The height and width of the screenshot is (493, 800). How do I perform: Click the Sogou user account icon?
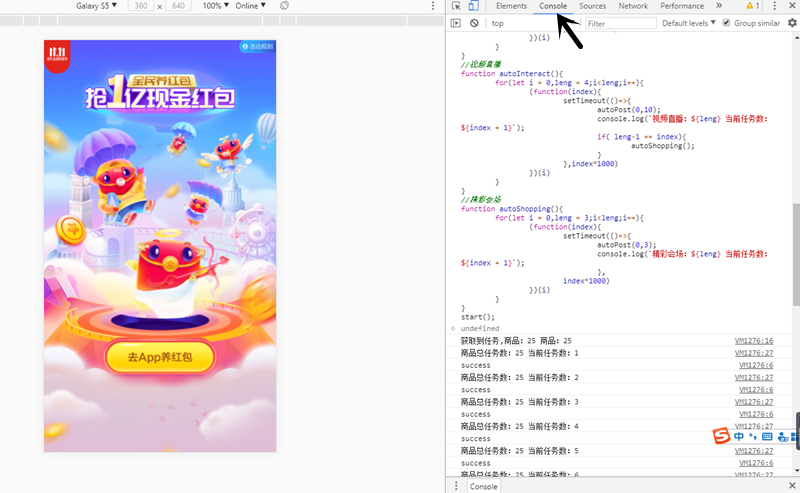coord(783,437)
